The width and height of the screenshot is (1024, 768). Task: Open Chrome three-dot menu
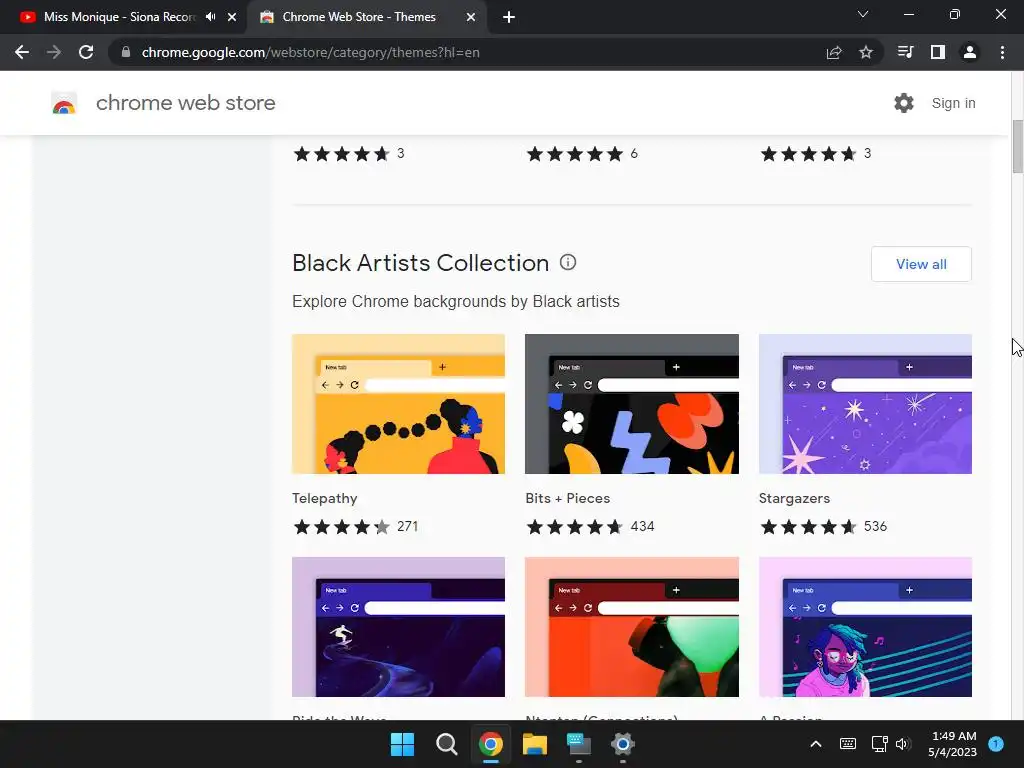(x=1002, y=52)
